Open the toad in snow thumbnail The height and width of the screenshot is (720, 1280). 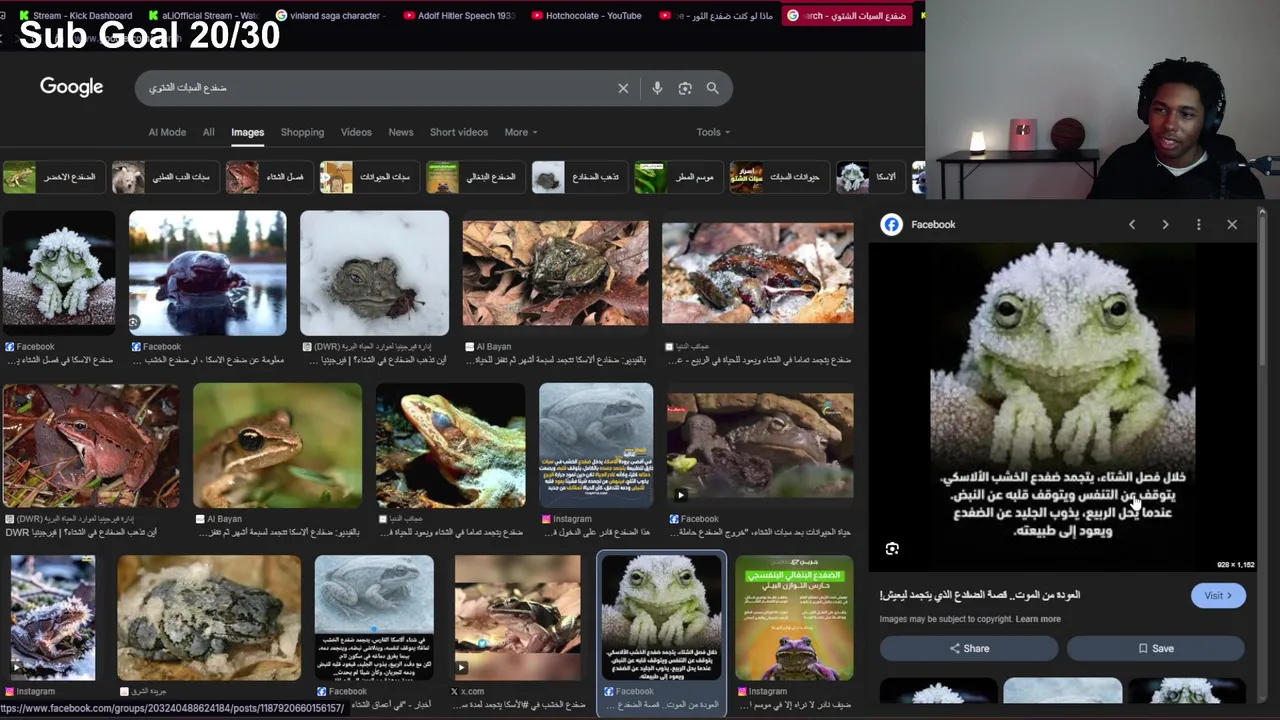[374, 273]
